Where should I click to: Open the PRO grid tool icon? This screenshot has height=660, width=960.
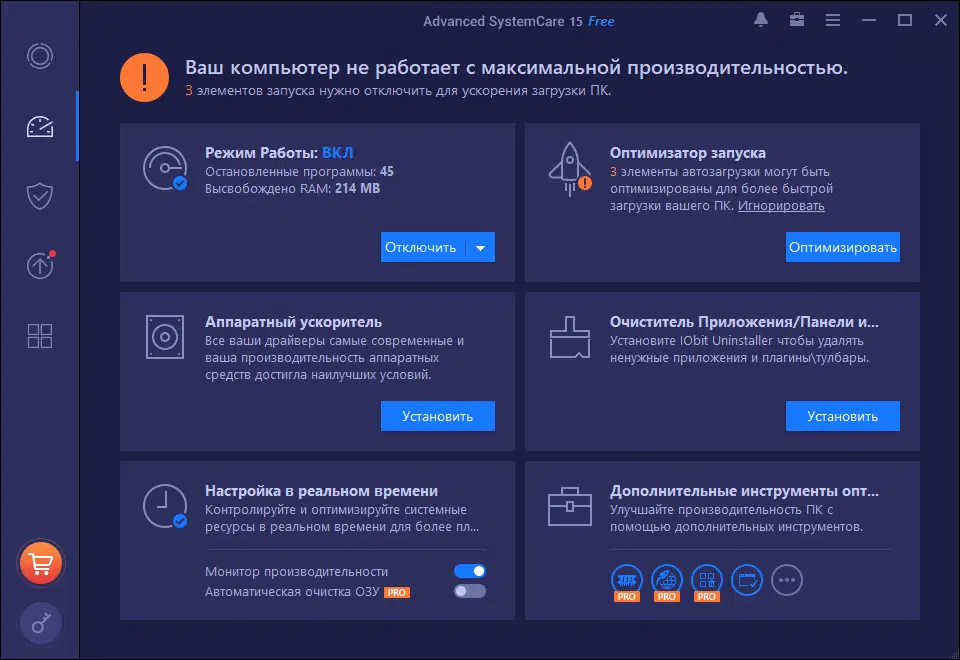point(707,582)
